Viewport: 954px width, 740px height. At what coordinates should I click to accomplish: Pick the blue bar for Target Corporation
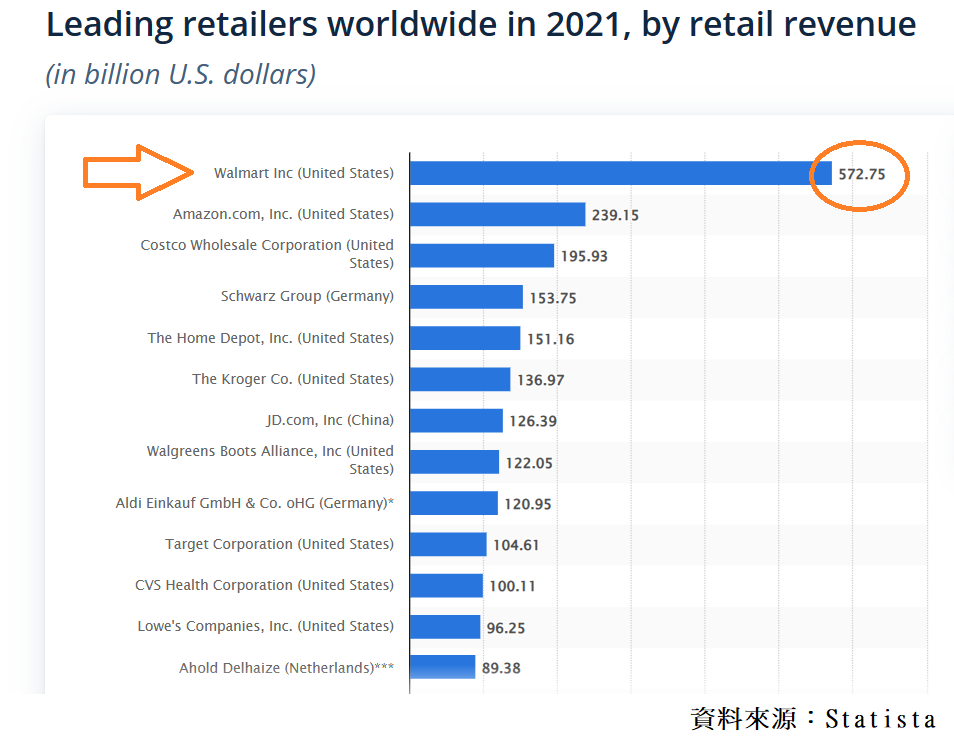pyautogui.click(x=448, y=544)
